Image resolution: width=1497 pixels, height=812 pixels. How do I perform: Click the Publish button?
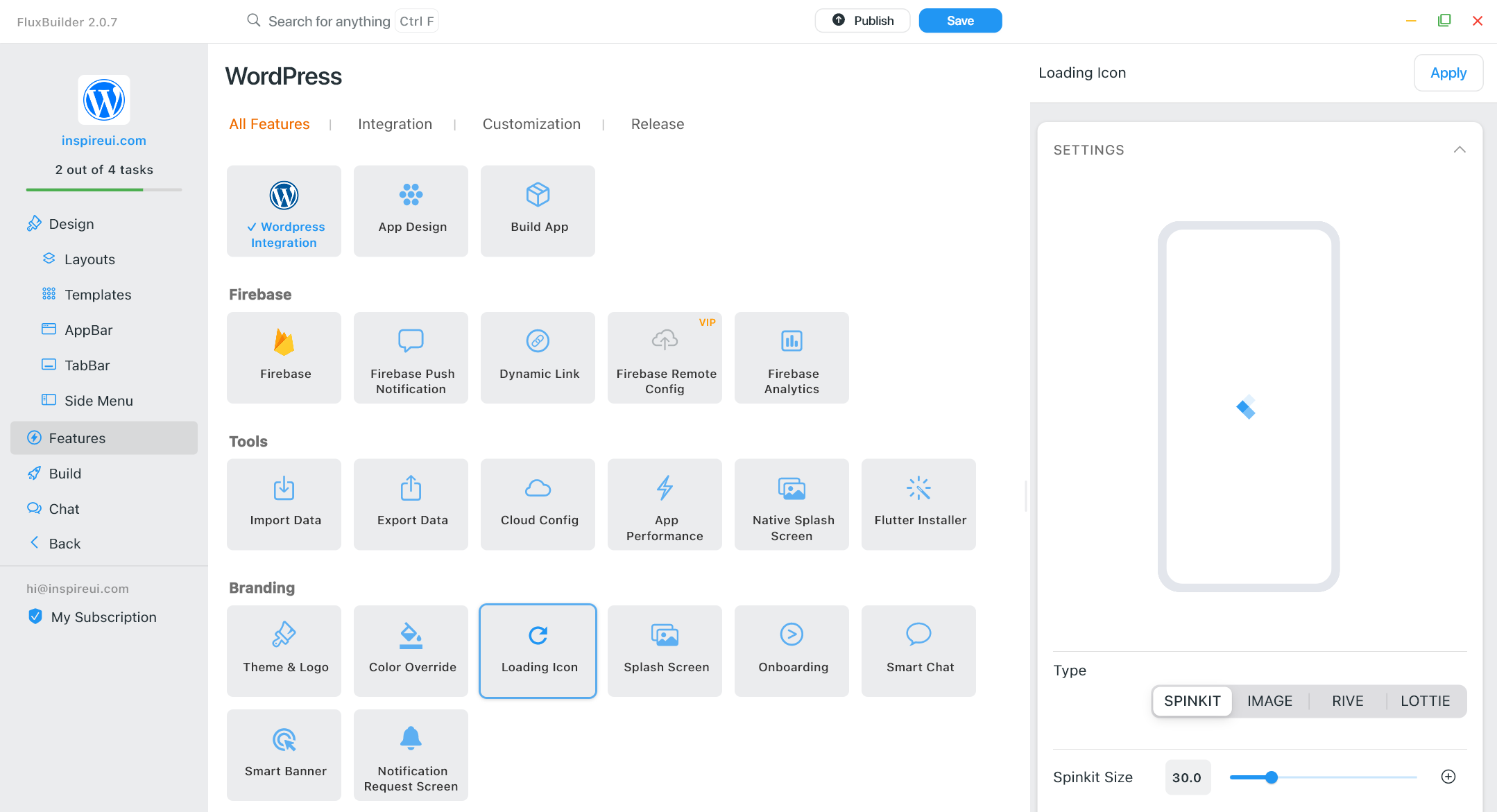[862, 21]
